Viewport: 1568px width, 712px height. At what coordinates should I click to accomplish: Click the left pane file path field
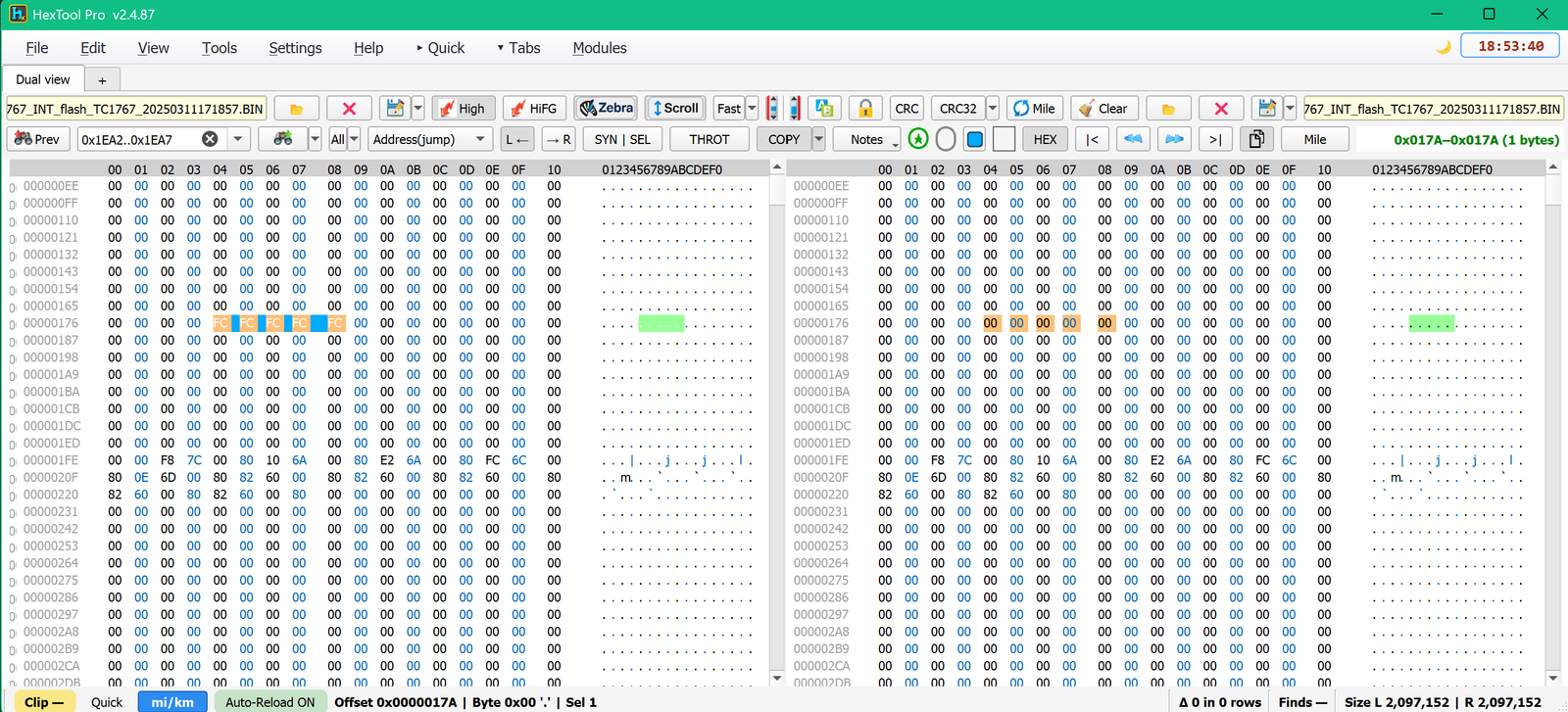click(x=136, y=109)
